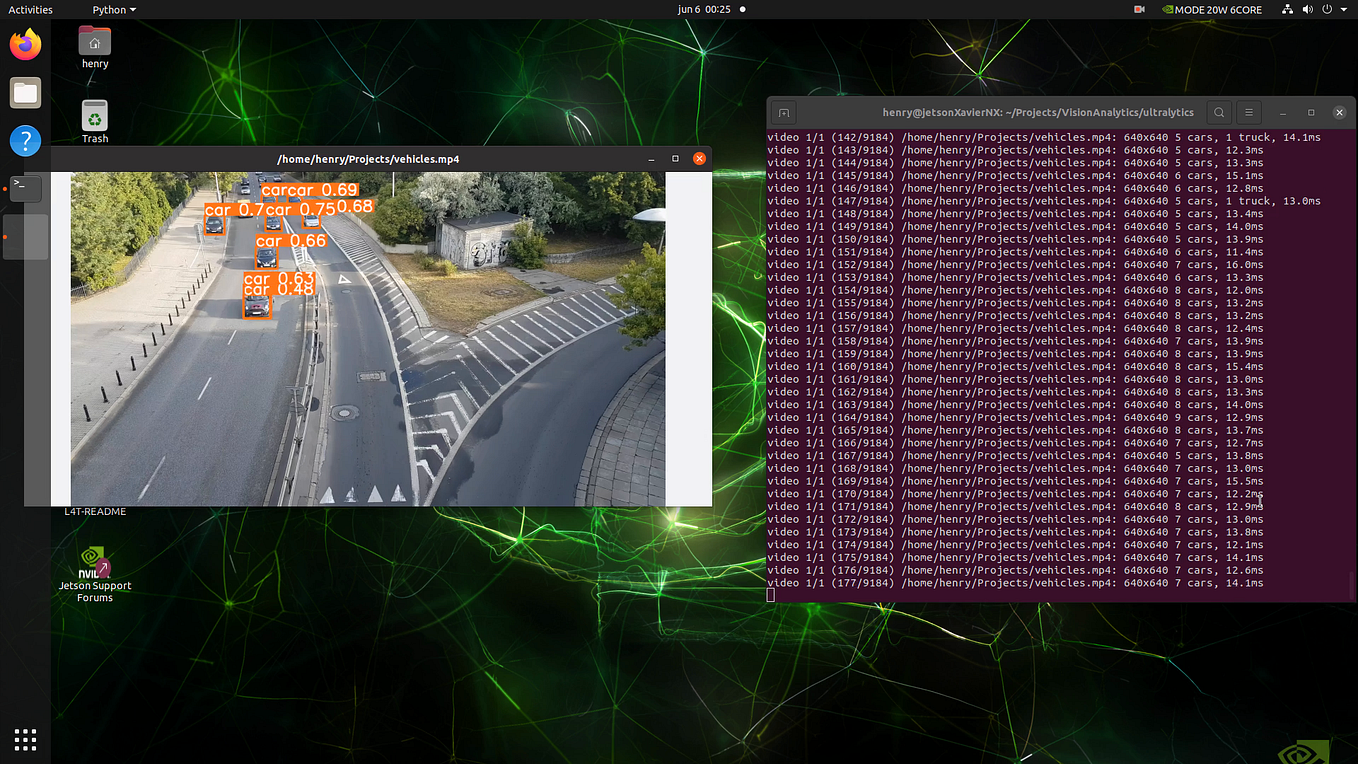Close the terminal window

1340,113
